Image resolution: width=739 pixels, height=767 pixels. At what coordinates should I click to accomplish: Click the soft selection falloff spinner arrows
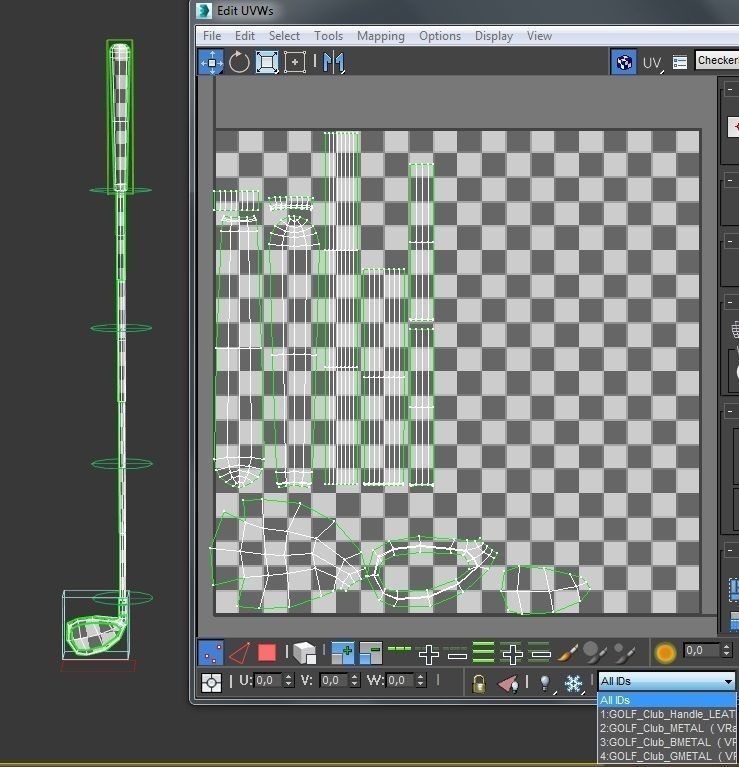pyautogui.click(x=726, y=650)
